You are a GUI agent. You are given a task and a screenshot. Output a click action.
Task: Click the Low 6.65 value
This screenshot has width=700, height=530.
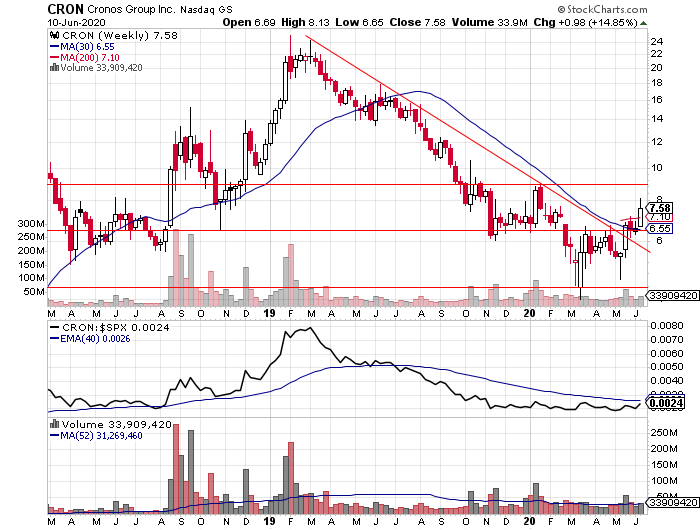click(x=359, y=22)
